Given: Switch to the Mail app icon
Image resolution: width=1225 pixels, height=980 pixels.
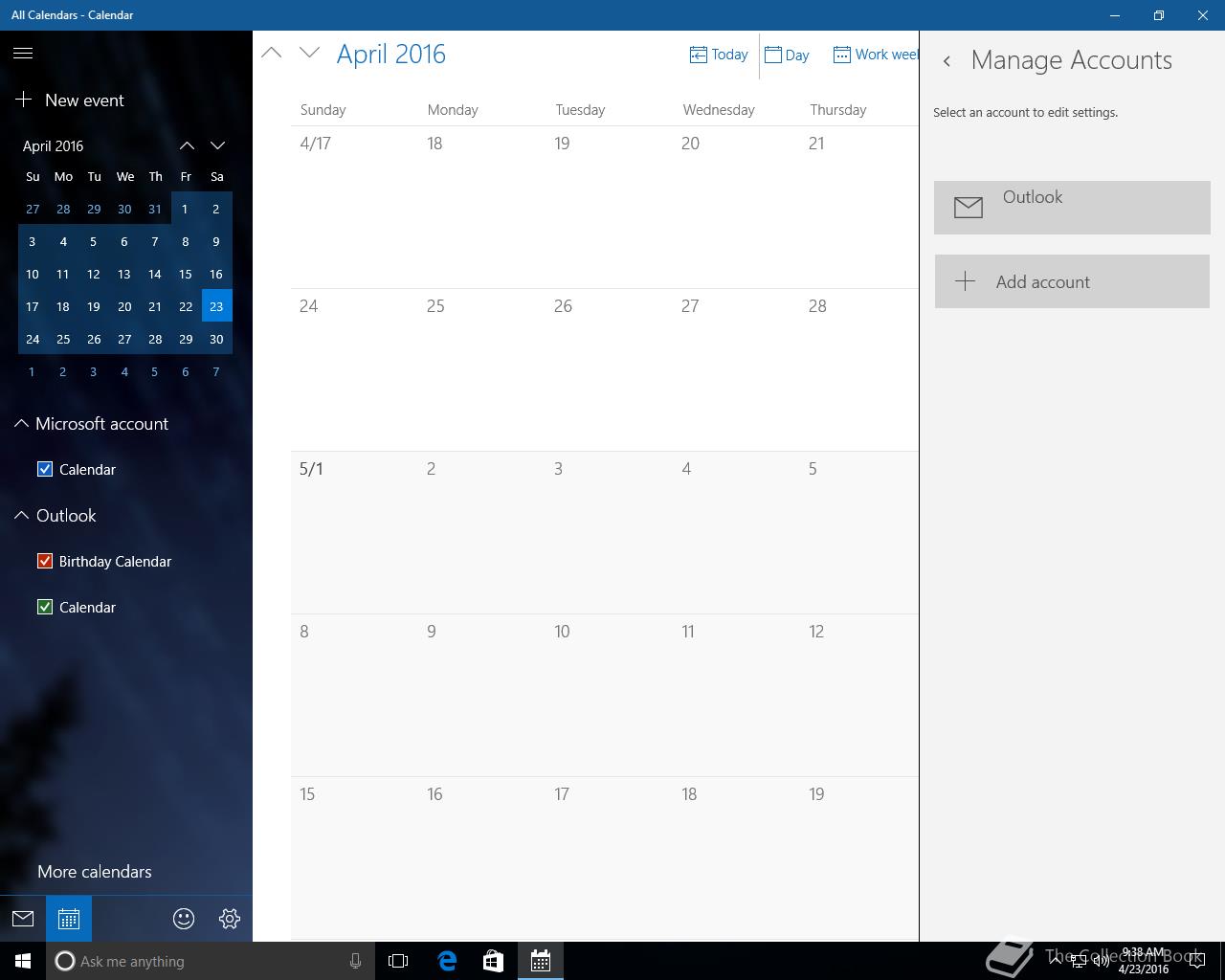Looking at the screenshot, I should 23,919.
